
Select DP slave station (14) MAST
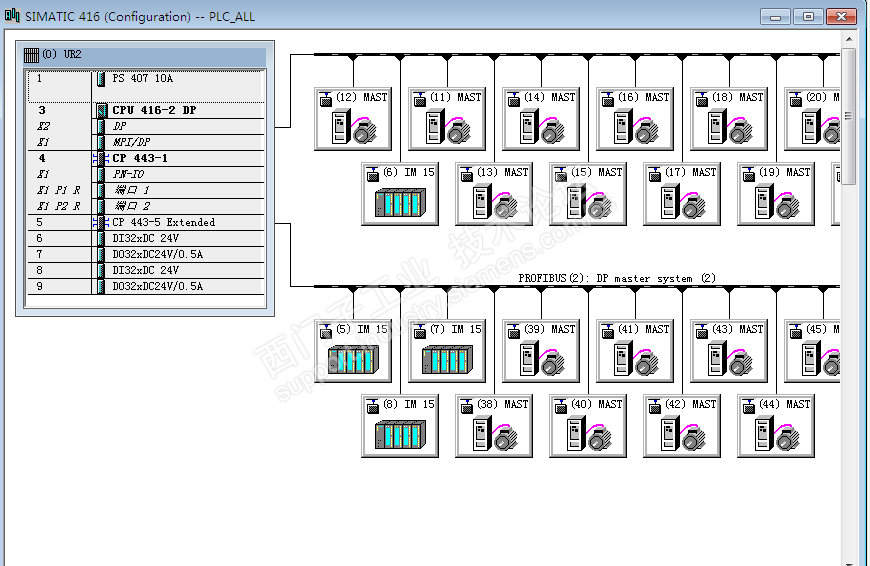[x=541, y=119]
